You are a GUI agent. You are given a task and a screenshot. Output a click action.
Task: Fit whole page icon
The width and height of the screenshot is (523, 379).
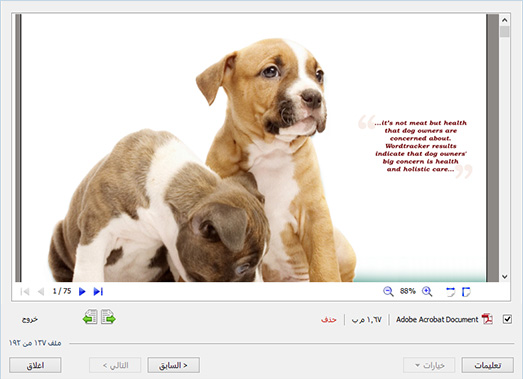(x=466, y=292)
